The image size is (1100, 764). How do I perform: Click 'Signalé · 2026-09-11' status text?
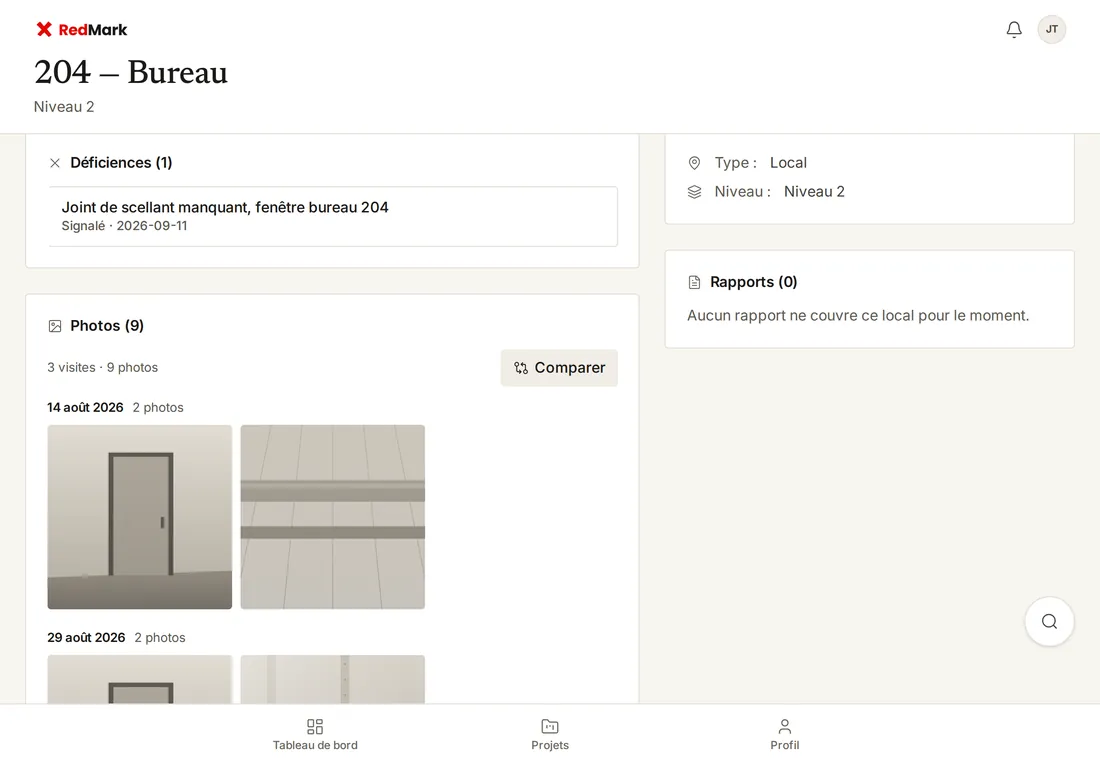124,226
